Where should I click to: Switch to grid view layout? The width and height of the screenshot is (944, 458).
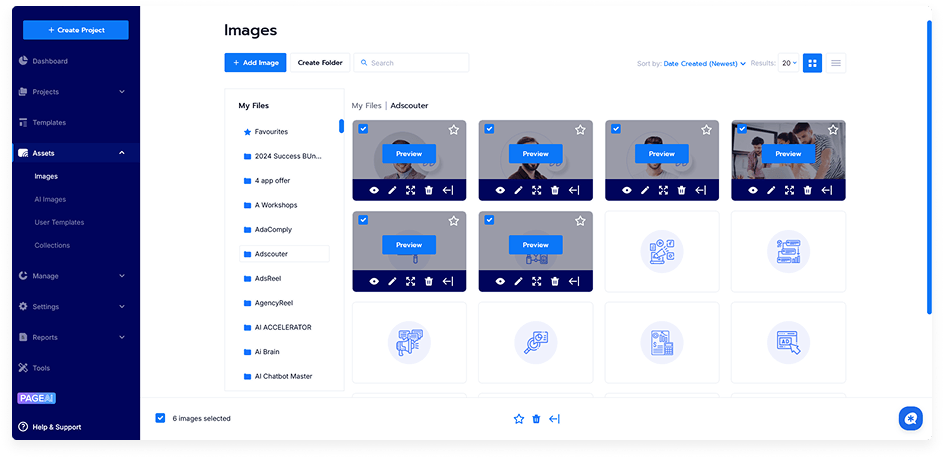[x=813, y=63]
